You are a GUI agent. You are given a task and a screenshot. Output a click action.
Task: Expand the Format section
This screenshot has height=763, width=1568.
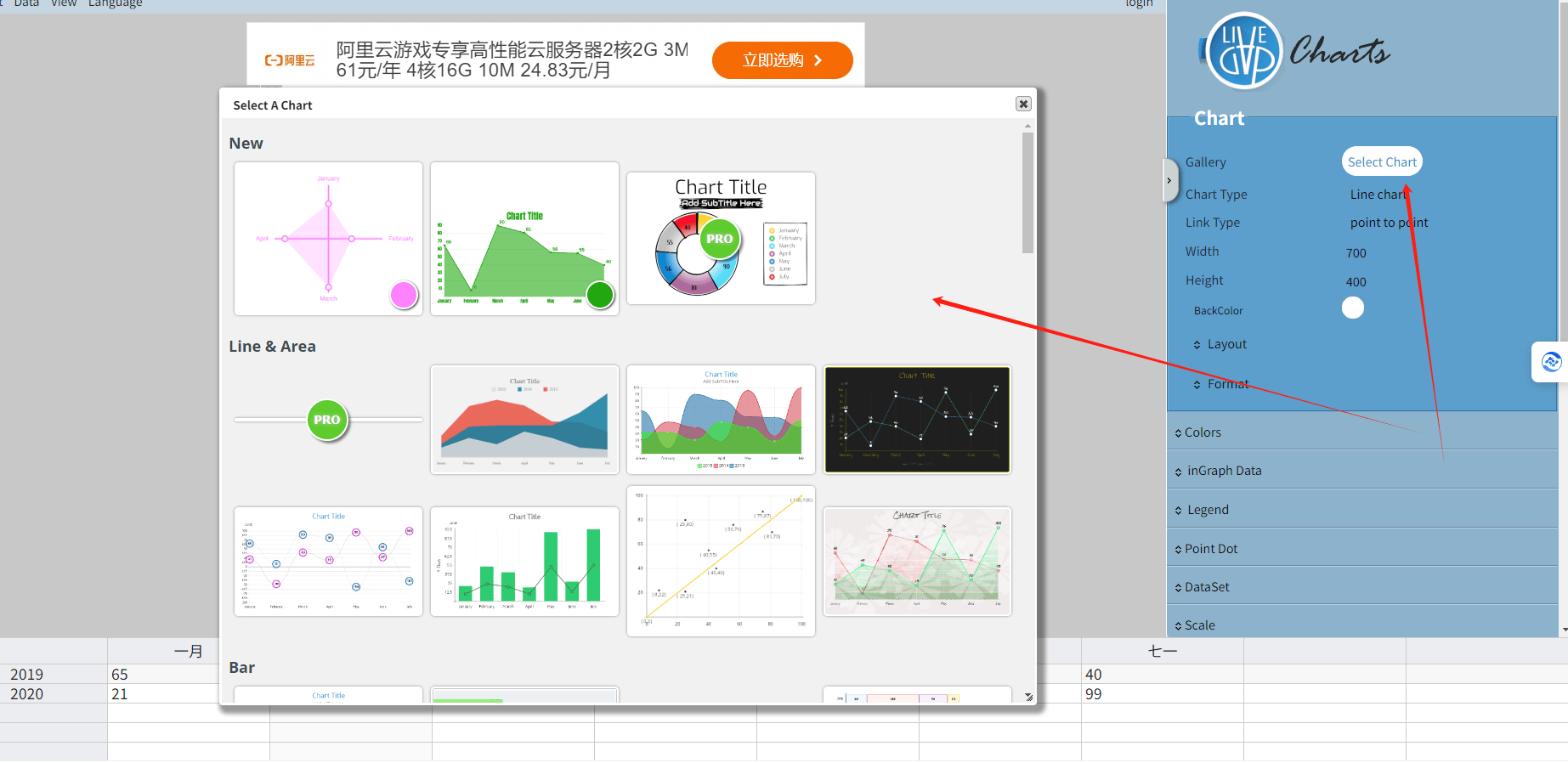[x=1221, y=384]
